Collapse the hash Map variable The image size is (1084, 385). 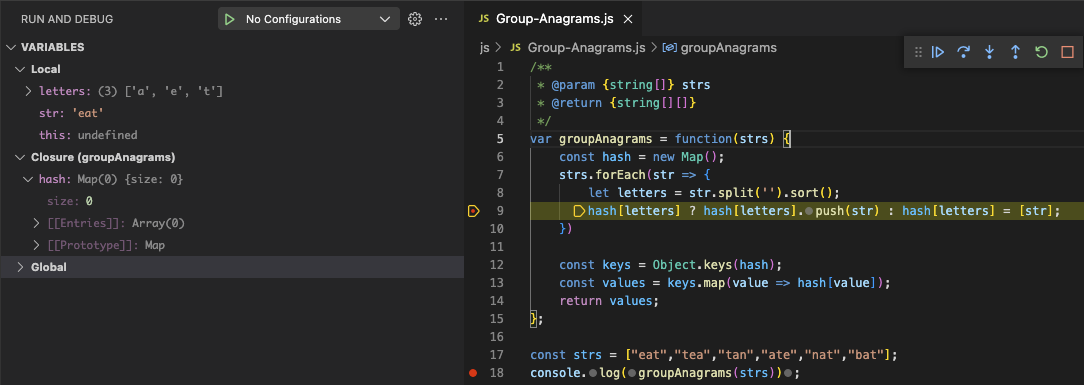(29, 179)
